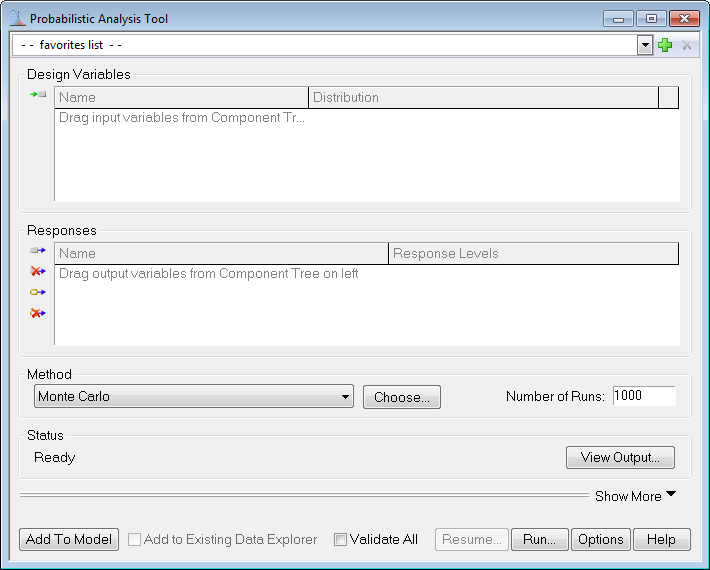Screen dimensions: 710x570
Task: Click the yellow arrow icon beside Responses
Action: click(38, 292)
